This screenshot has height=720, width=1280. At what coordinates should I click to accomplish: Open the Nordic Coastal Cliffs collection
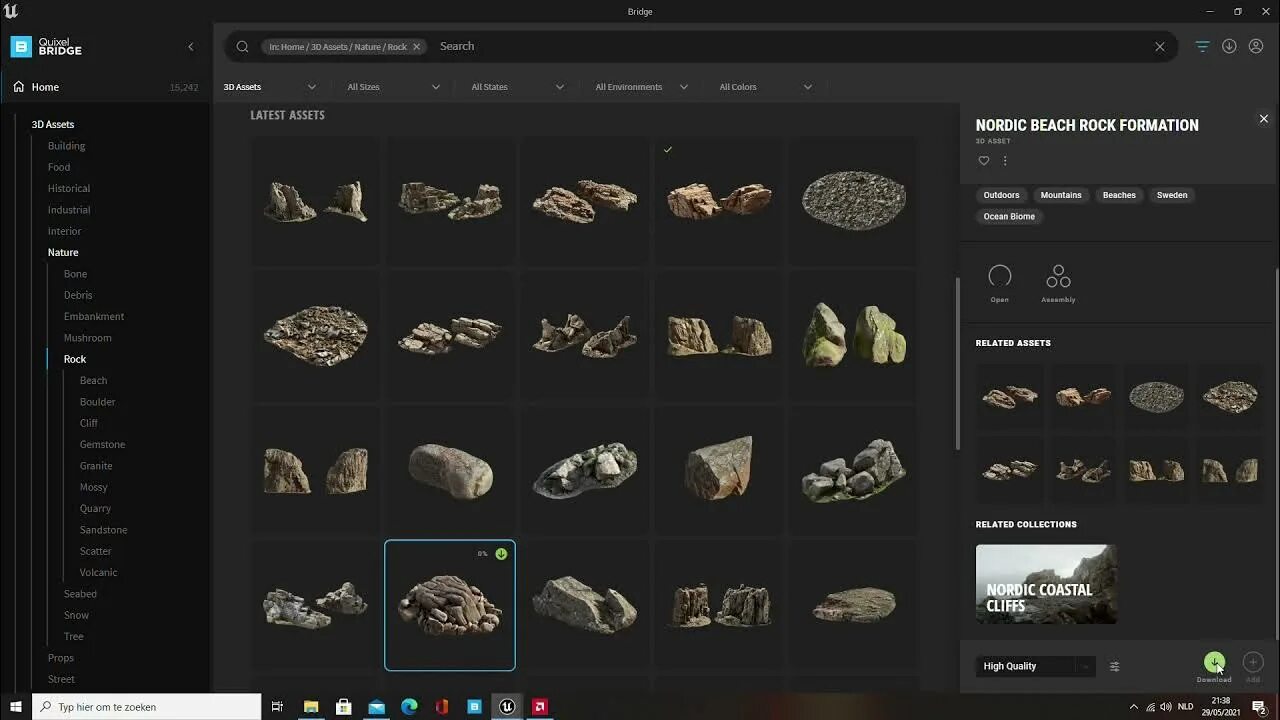pyautogui.click(x=1046, y=584)
